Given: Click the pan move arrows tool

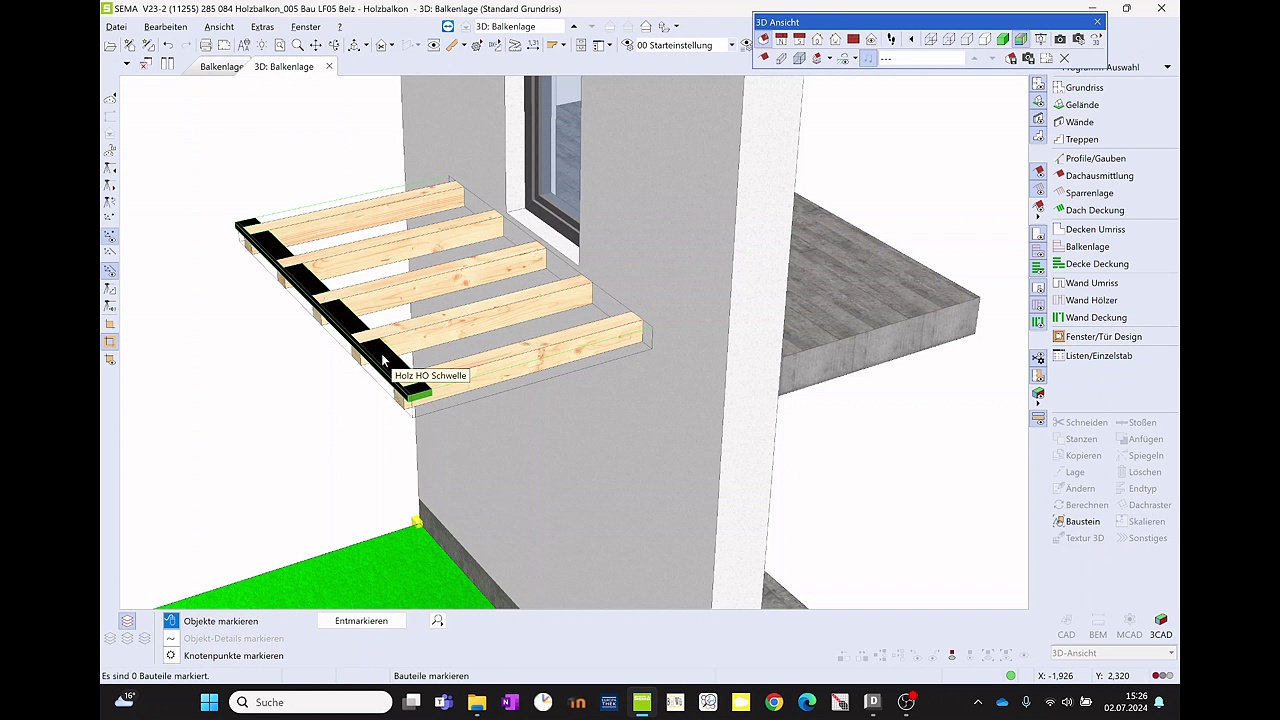Looking at the screenshot, I should tap(315, 45).
